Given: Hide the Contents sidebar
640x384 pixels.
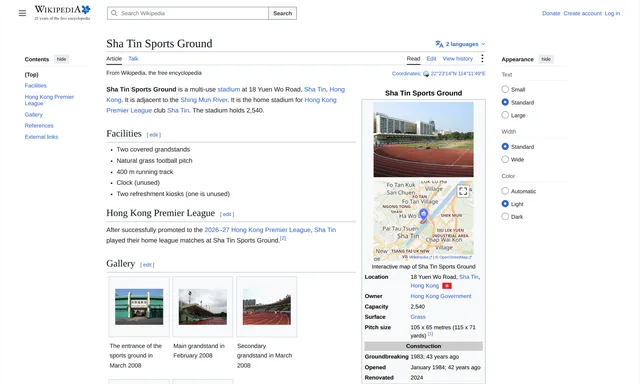Looking at the screenshot, I should [x=61, y=59].
